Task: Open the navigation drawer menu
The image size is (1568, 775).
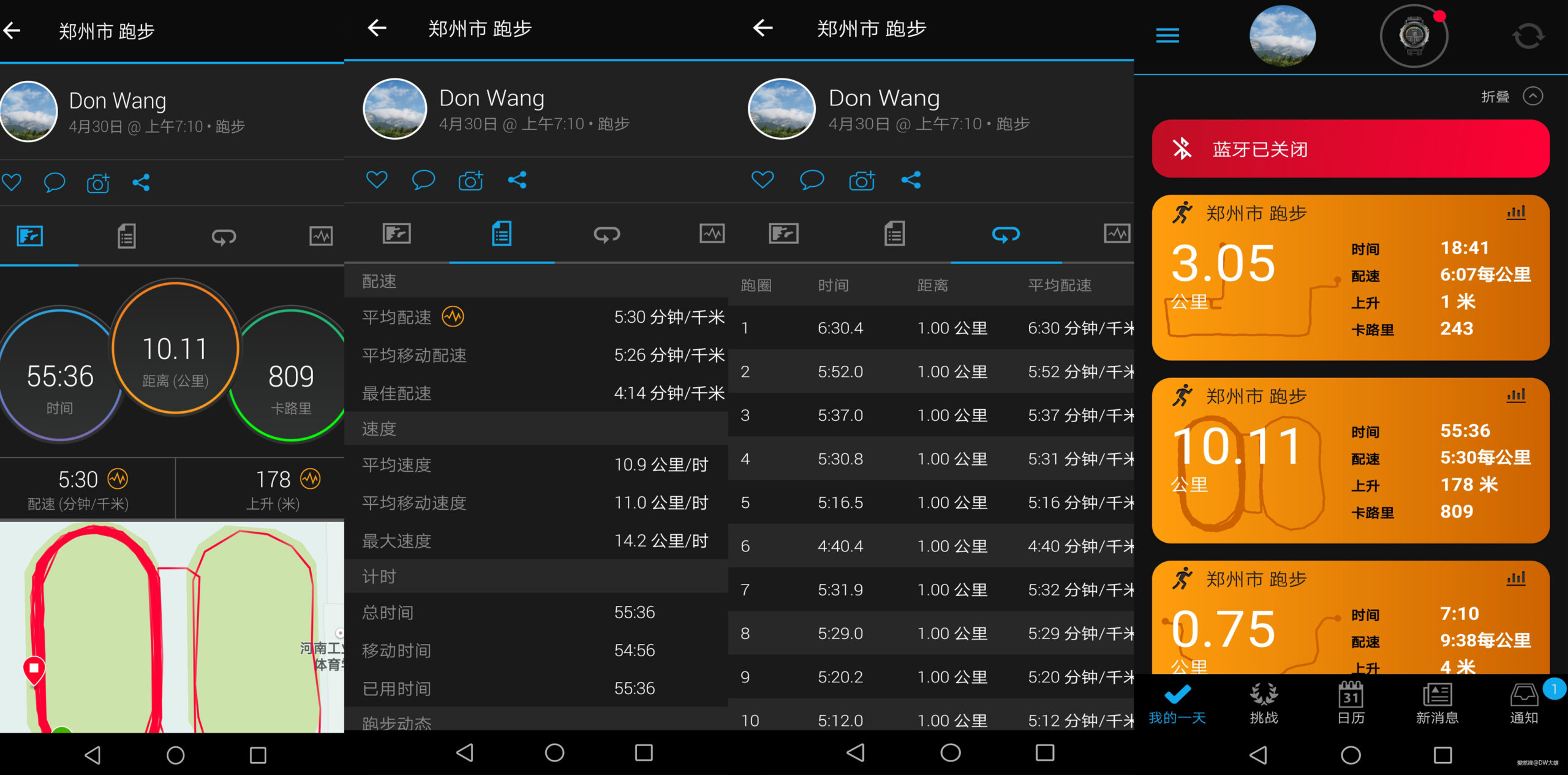Action: click(x=1167, y=35)
